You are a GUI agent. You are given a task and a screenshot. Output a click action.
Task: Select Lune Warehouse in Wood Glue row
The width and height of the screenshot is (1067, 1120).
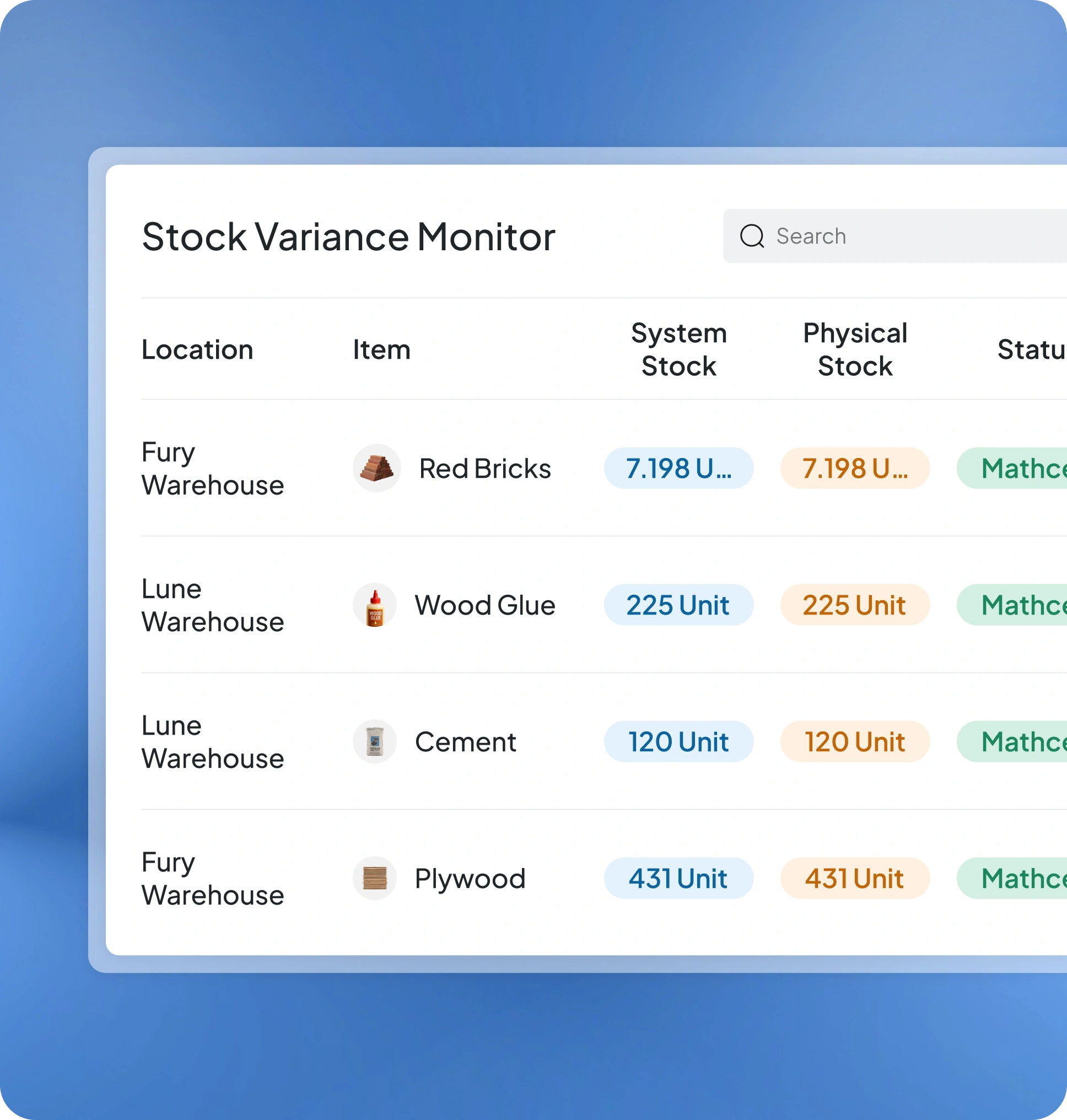pos(213,605)
